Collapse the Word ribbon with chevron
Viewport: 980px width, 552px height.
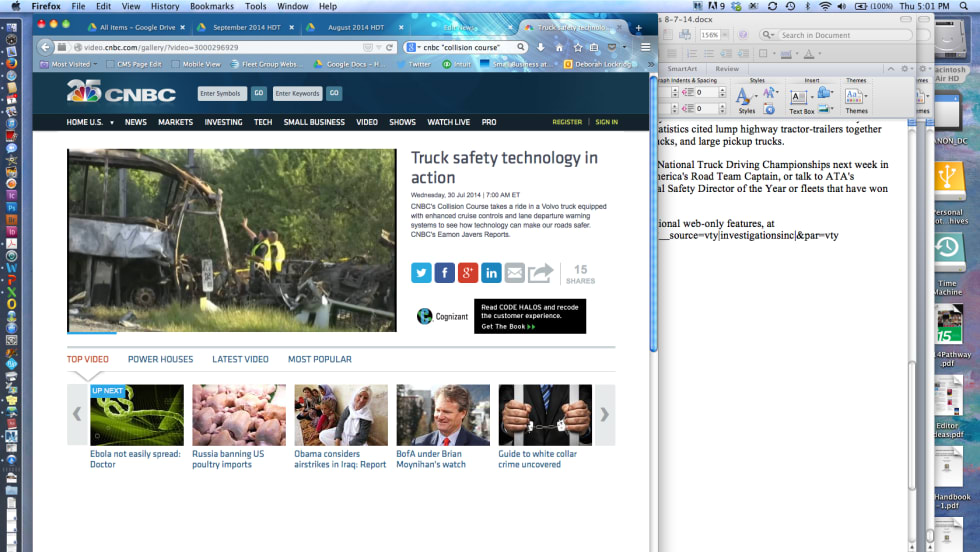[892, 69]
